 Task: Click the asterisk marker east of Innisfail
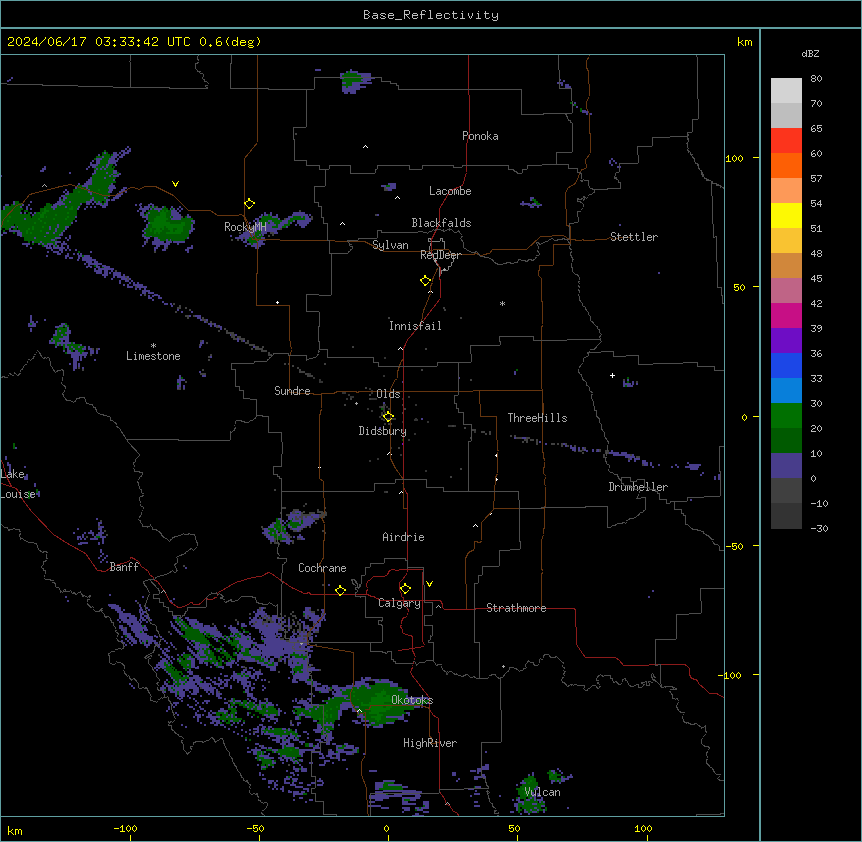[x=502, y=304]
